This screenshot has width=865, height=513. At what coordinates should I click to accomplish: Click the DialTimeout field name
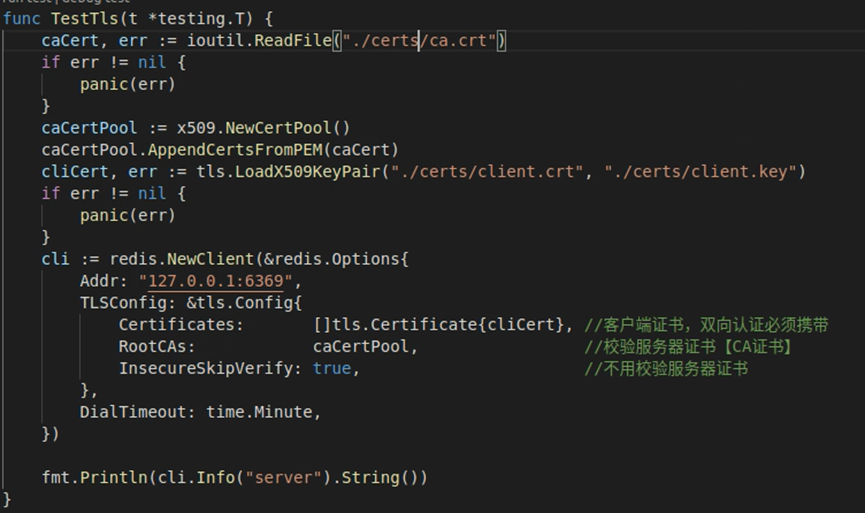pos(133,412)
